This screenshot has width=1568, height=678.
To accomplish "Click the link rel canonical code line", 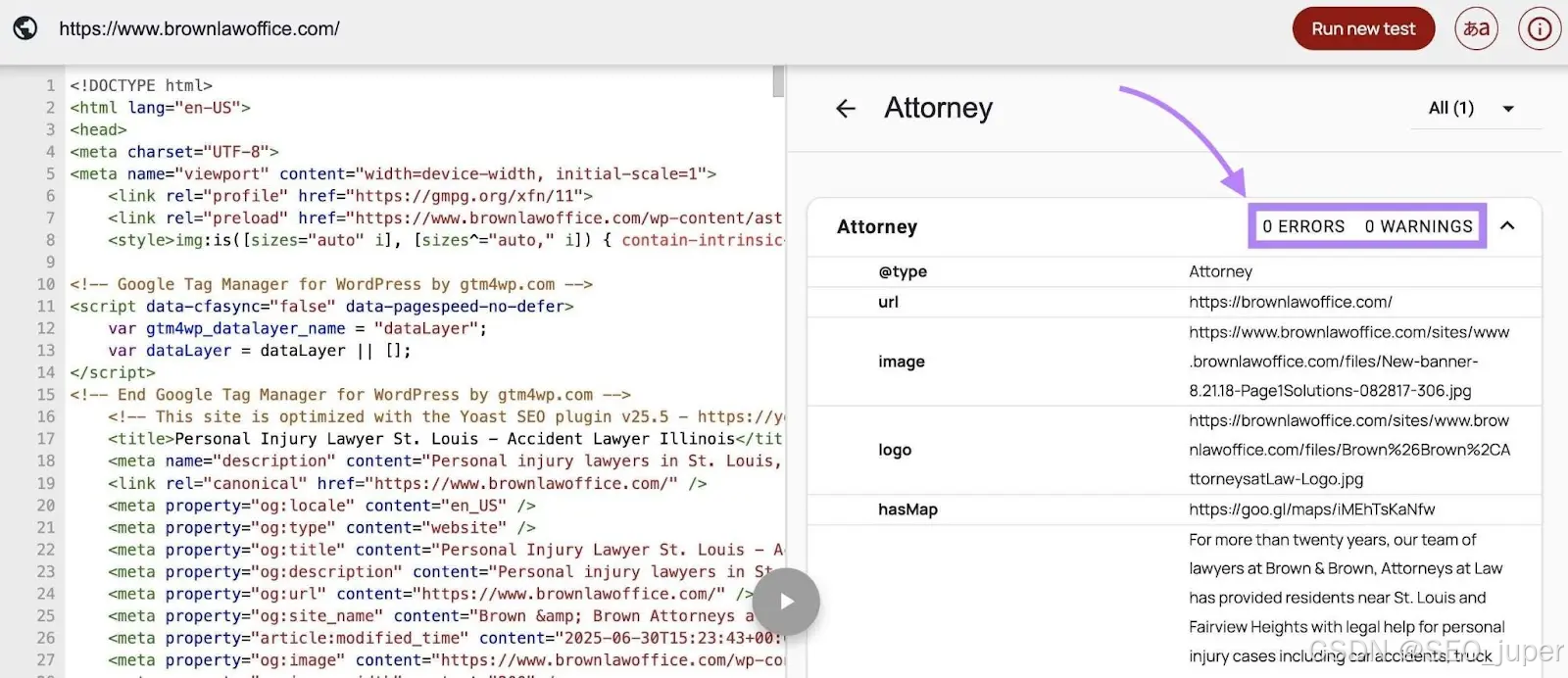I will tap(407, 483).
